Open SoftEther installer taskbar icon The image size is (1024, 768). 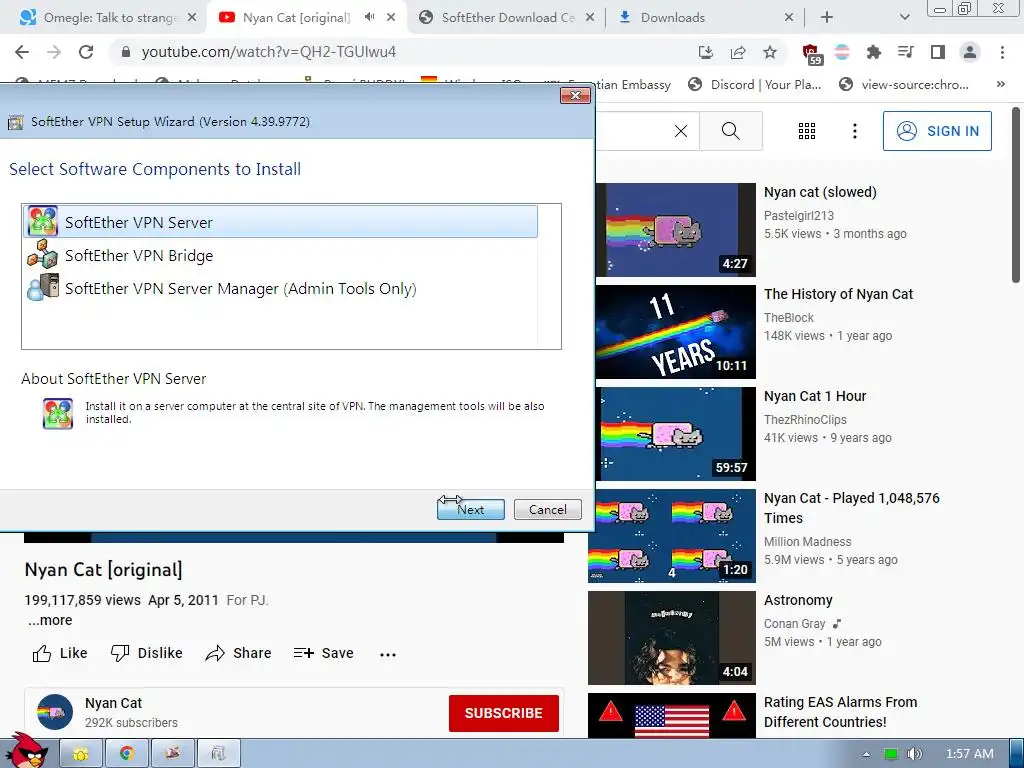218,754
